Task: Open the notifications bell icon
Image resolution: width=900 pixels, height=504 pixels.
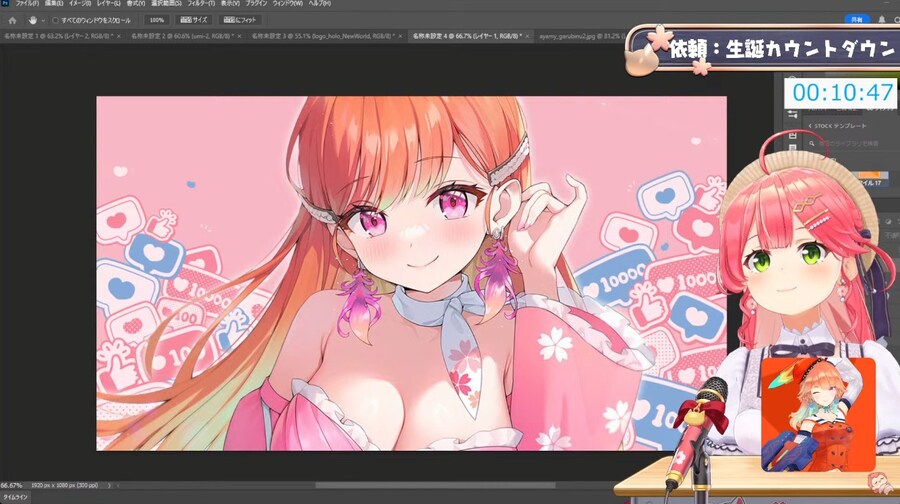Action: click(x=882, y=20)
